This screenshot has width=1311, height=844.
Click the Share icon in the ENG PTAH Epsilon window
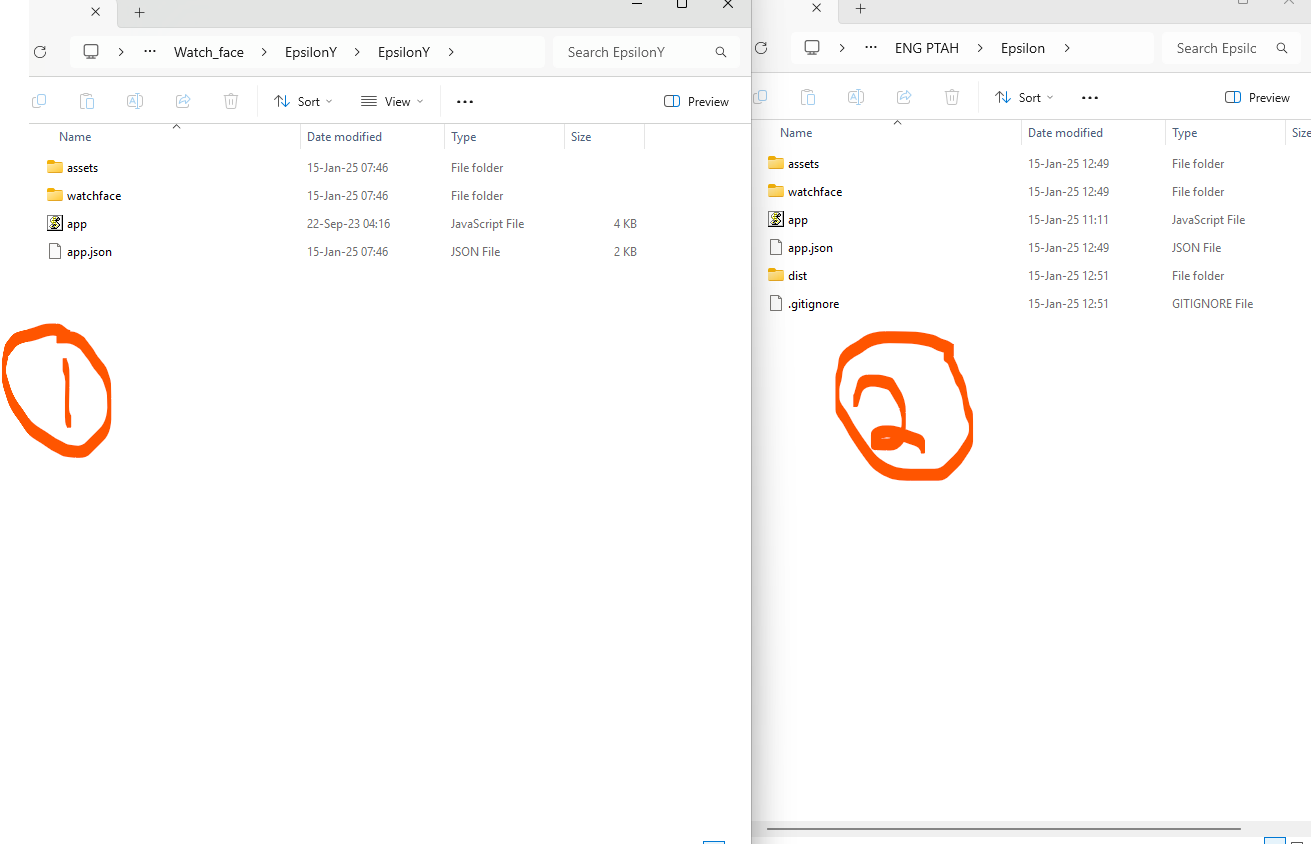(904, 97)
